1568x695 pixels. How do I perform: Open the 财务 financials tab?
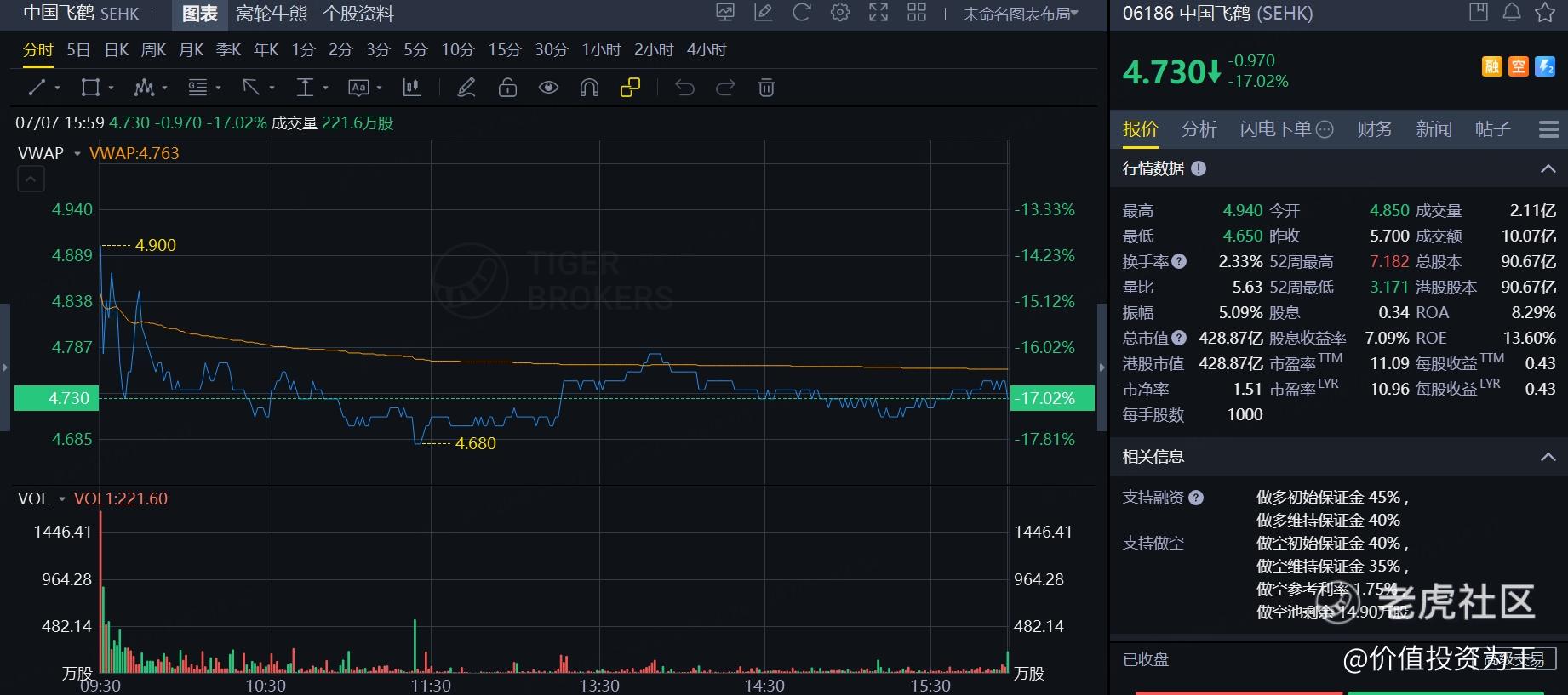pyautogui.click(x=1375, y=129)
